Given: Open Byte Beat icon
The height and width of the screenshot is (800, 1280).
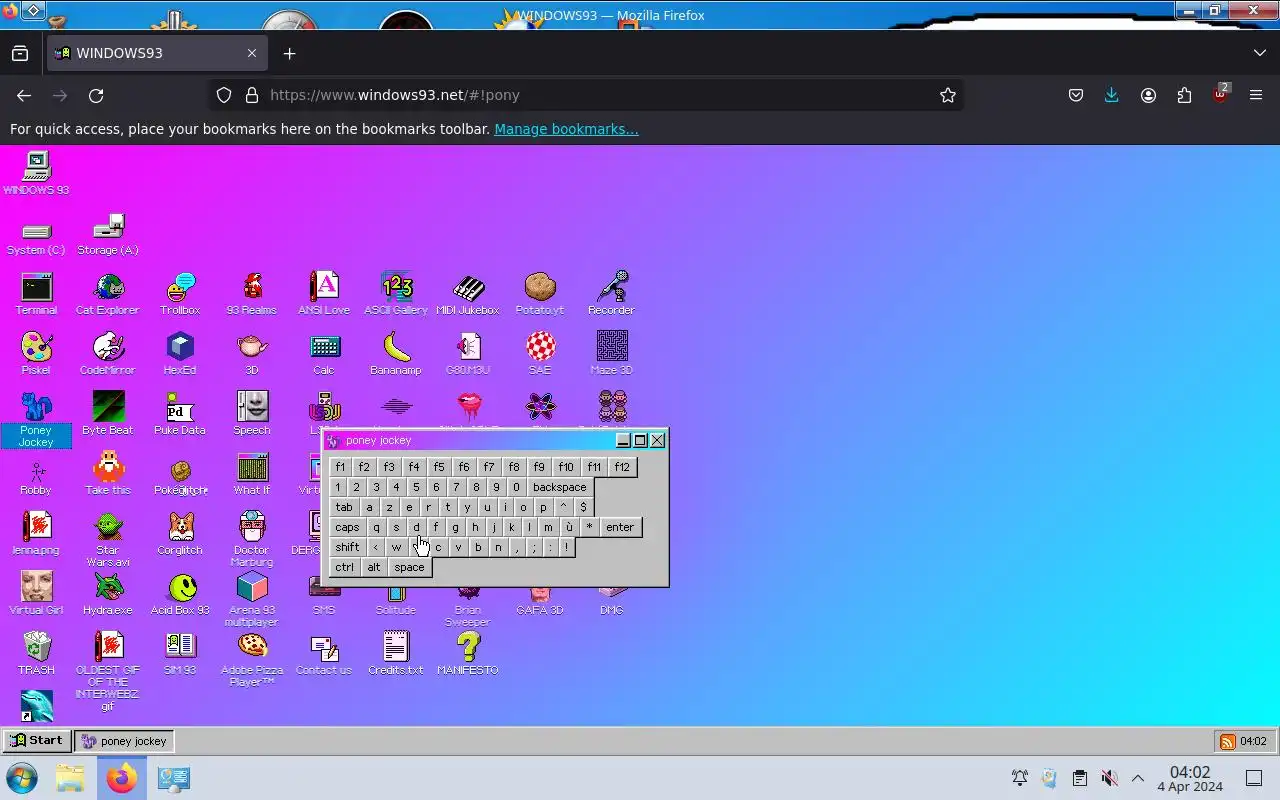Looking at the screenshot, I should point(108,413).
